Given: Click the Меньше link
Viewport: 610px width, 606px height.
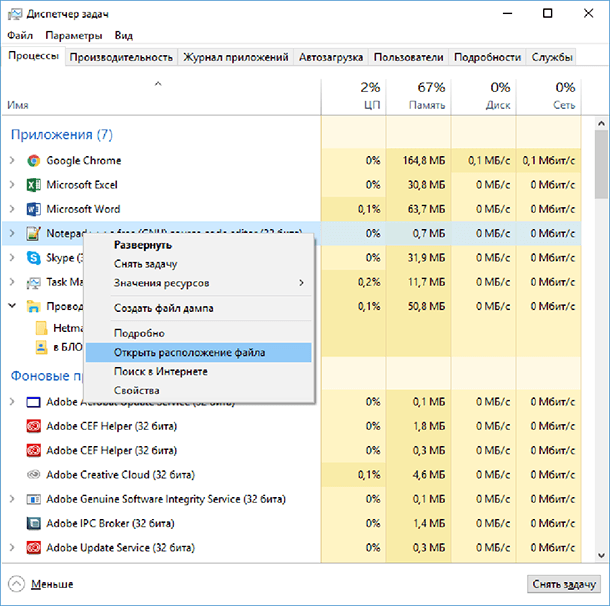Looking at the screenshot, I should [52, 584].
